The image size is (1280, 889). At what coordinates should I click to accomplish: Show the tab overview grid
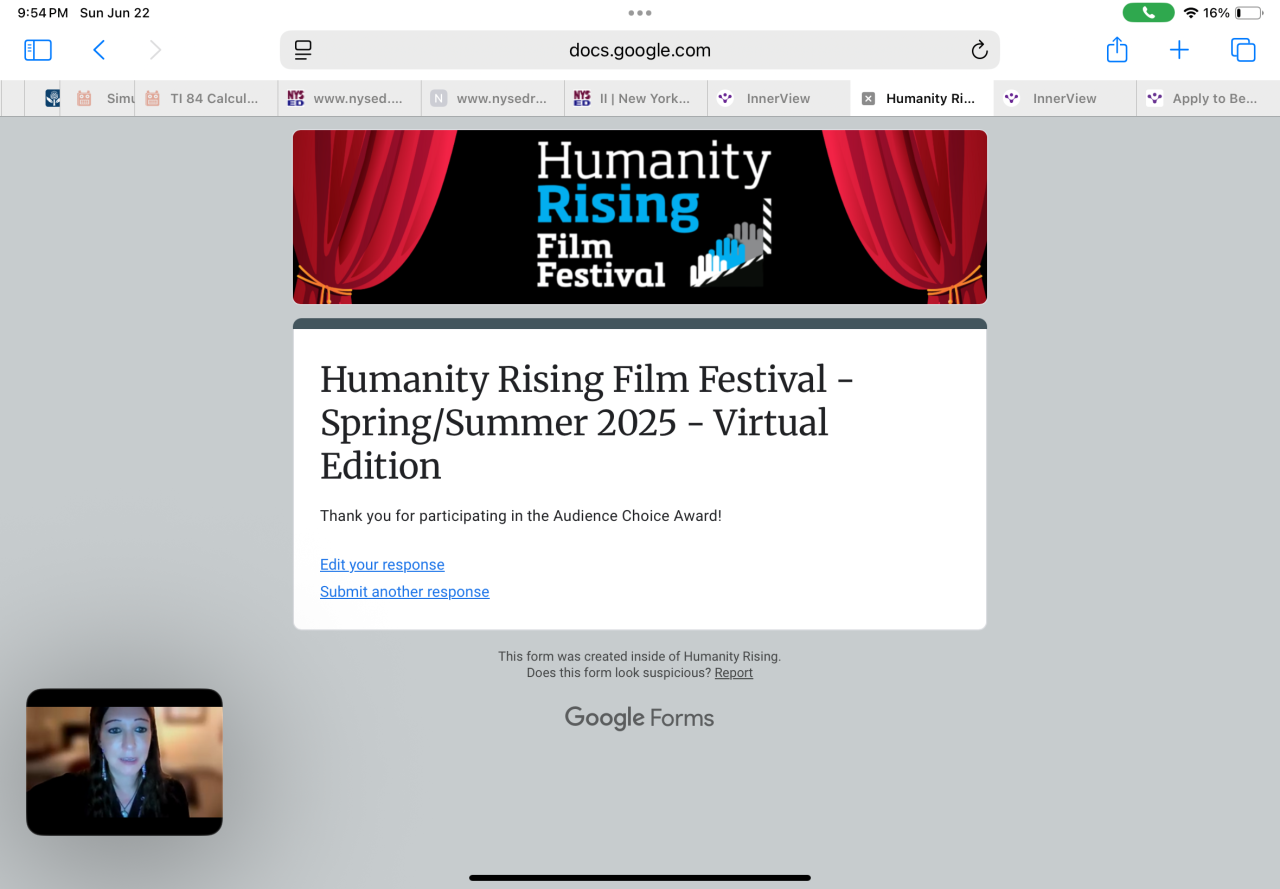coord(1243,50)
